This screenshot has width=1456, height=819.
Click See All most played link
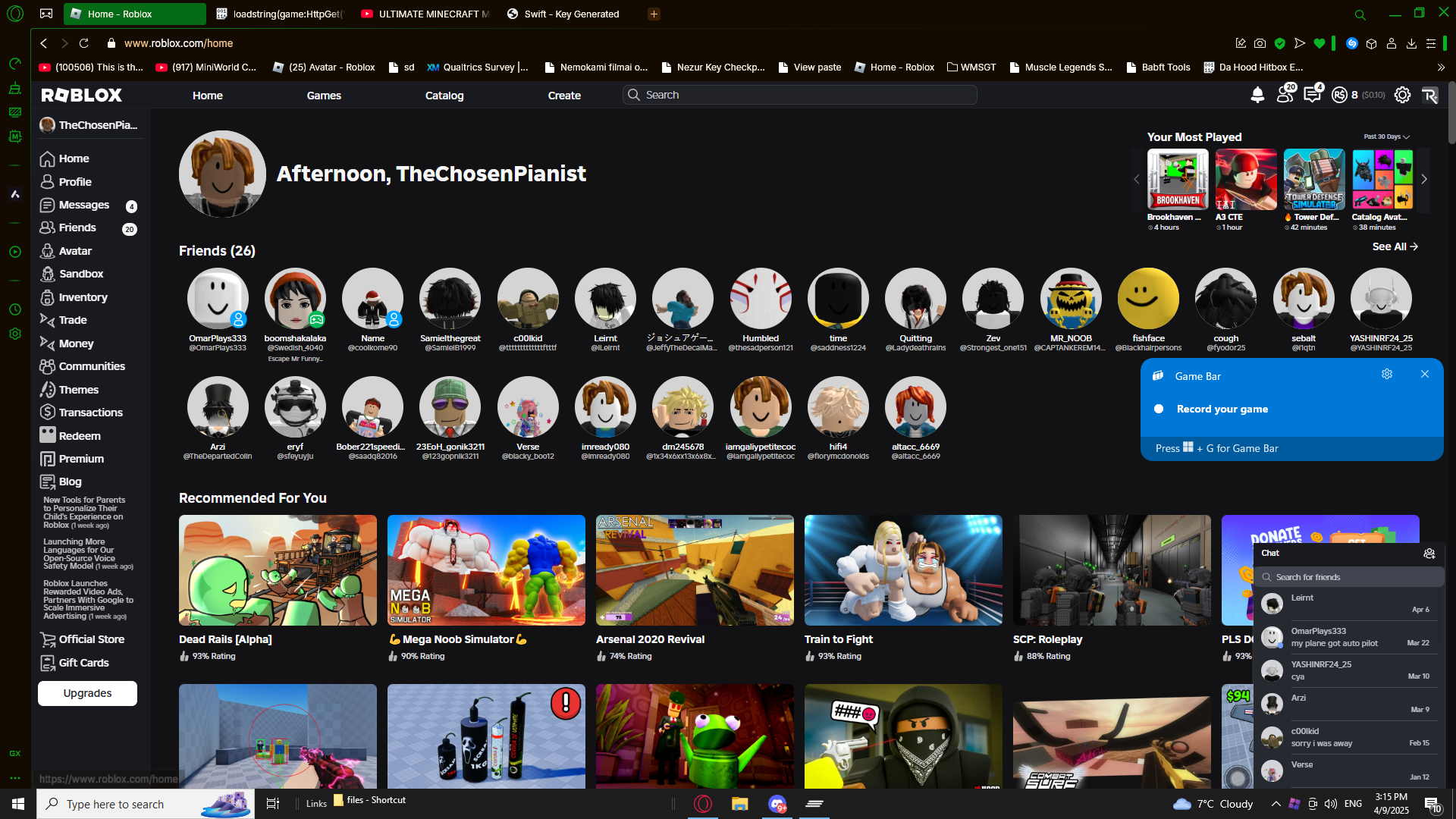coord(1395,246)
